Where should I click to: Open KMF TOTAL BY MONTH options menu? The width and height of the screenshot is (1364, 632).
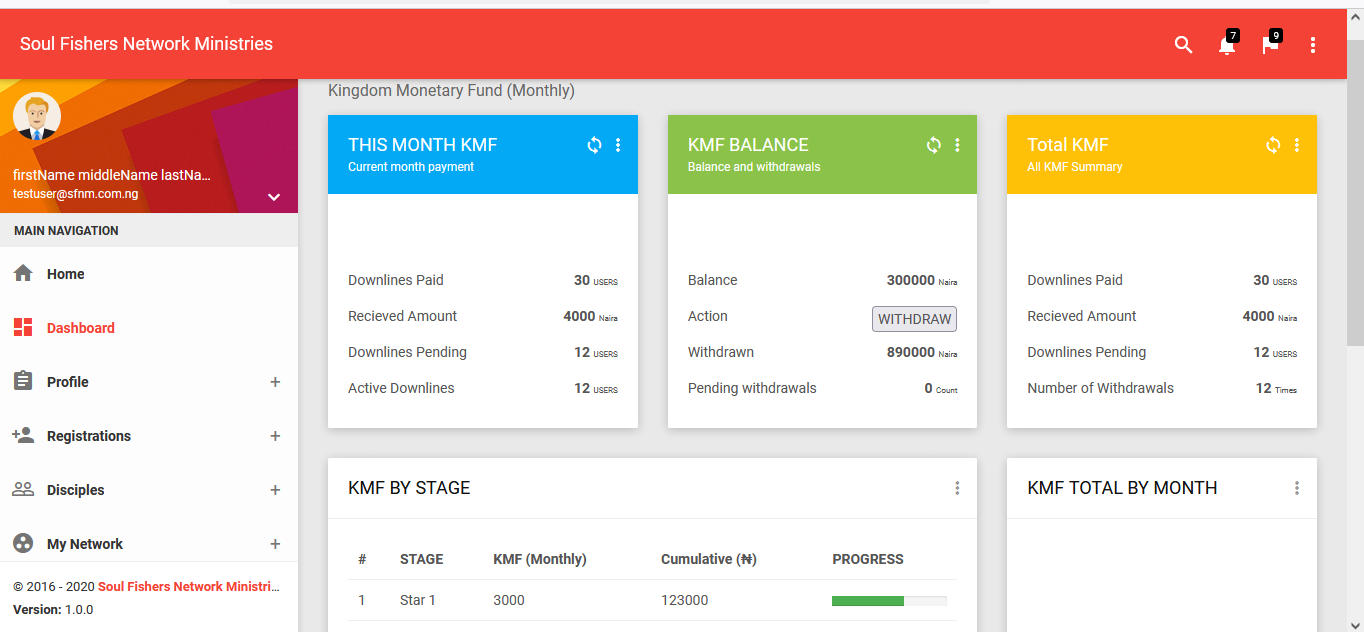coord(1297,488)
